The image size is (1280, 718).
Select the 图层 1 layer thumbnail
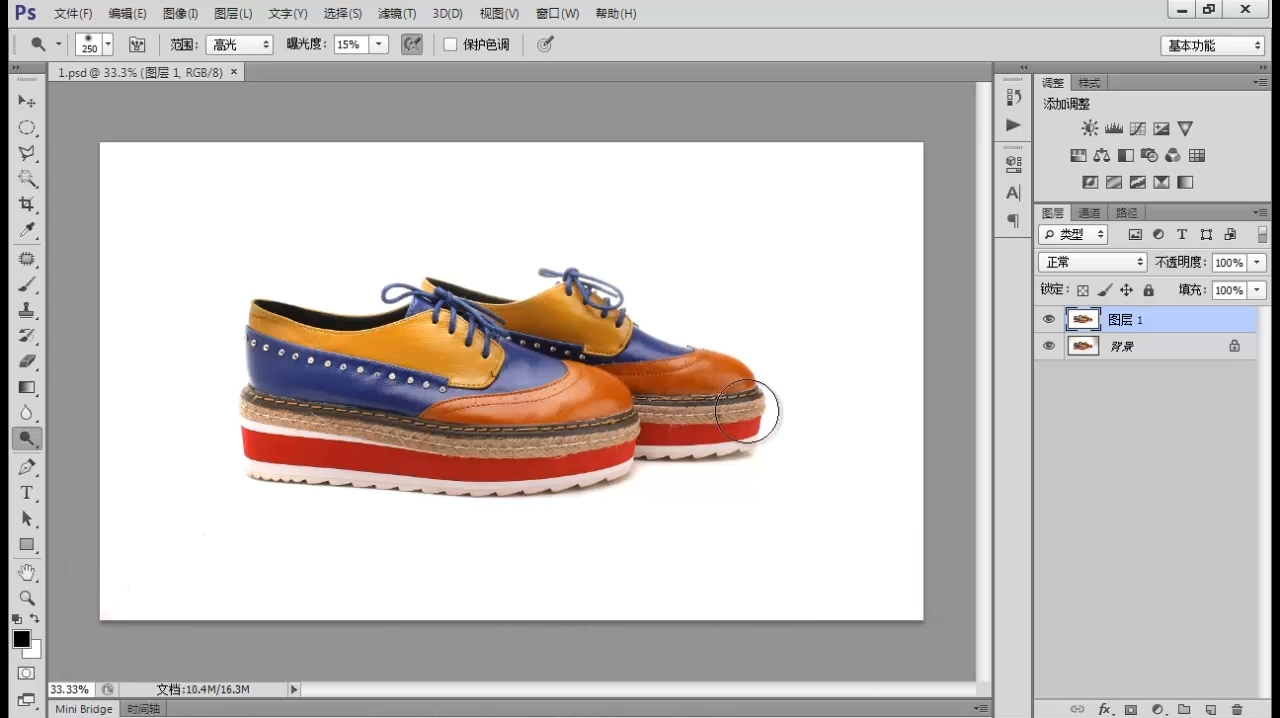coord(1083,319)
